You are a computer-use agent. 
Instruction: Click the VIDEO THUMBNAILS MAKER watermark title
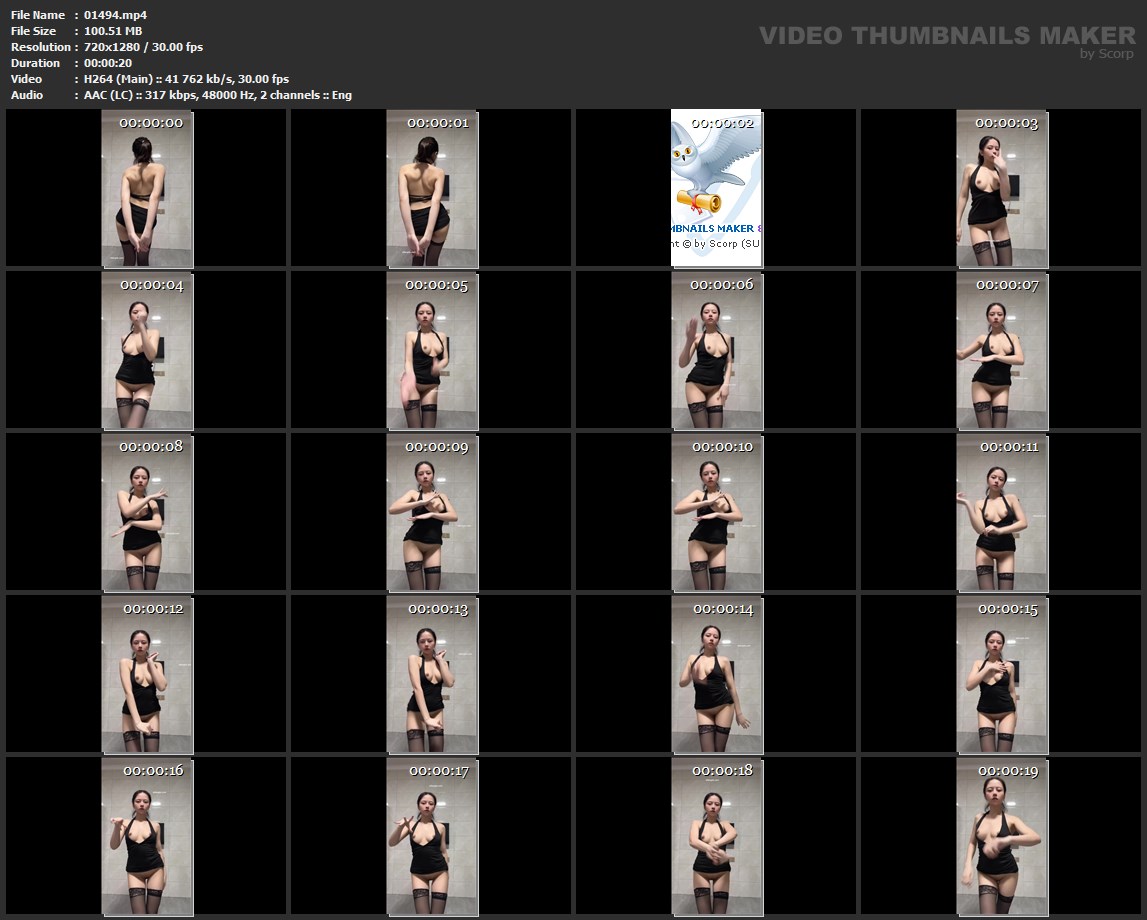[x=946, y=36]
